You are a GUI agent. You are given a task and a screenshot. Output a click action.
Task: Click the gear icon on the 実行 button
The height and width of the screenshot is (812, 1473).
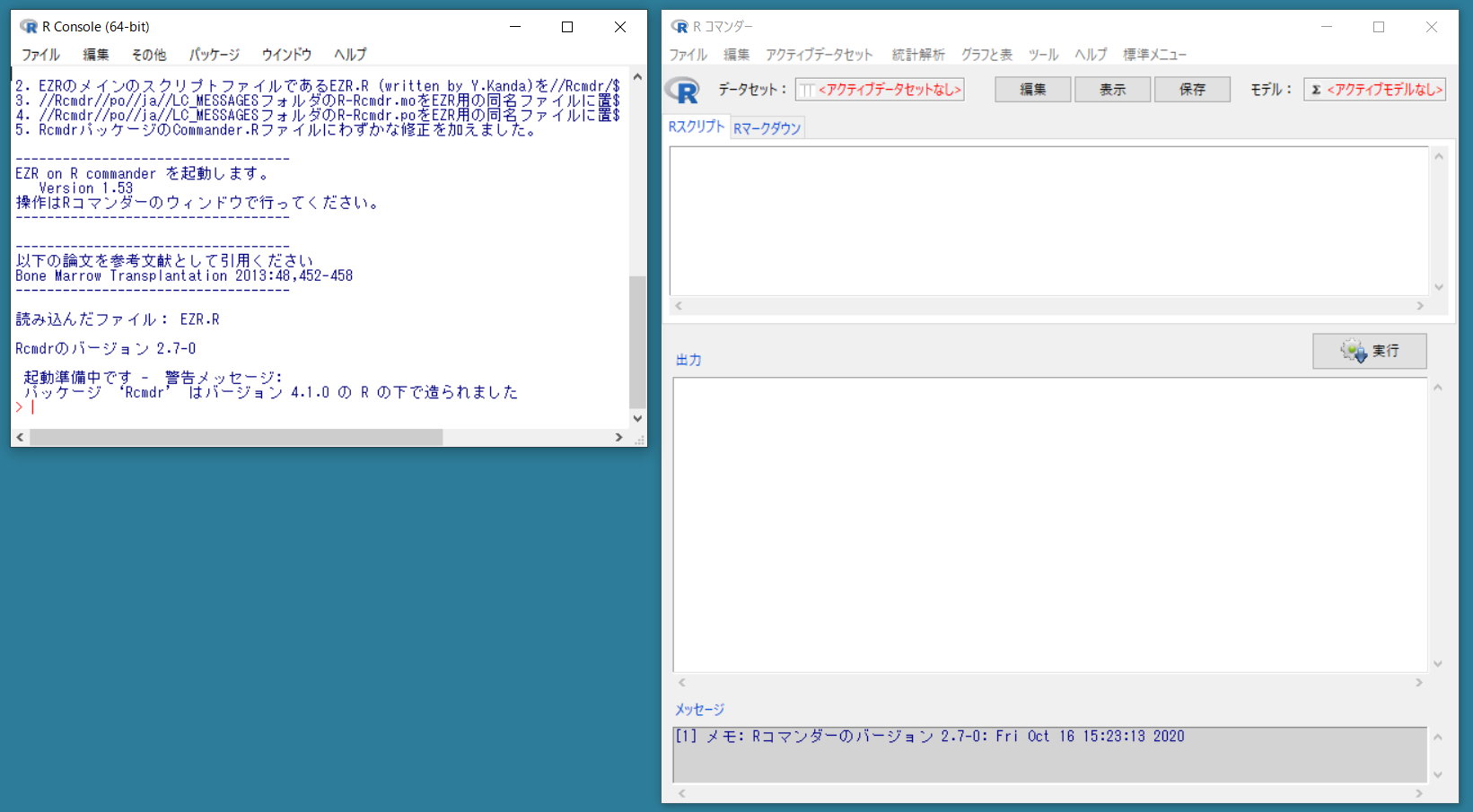[x=1350, y=351]
